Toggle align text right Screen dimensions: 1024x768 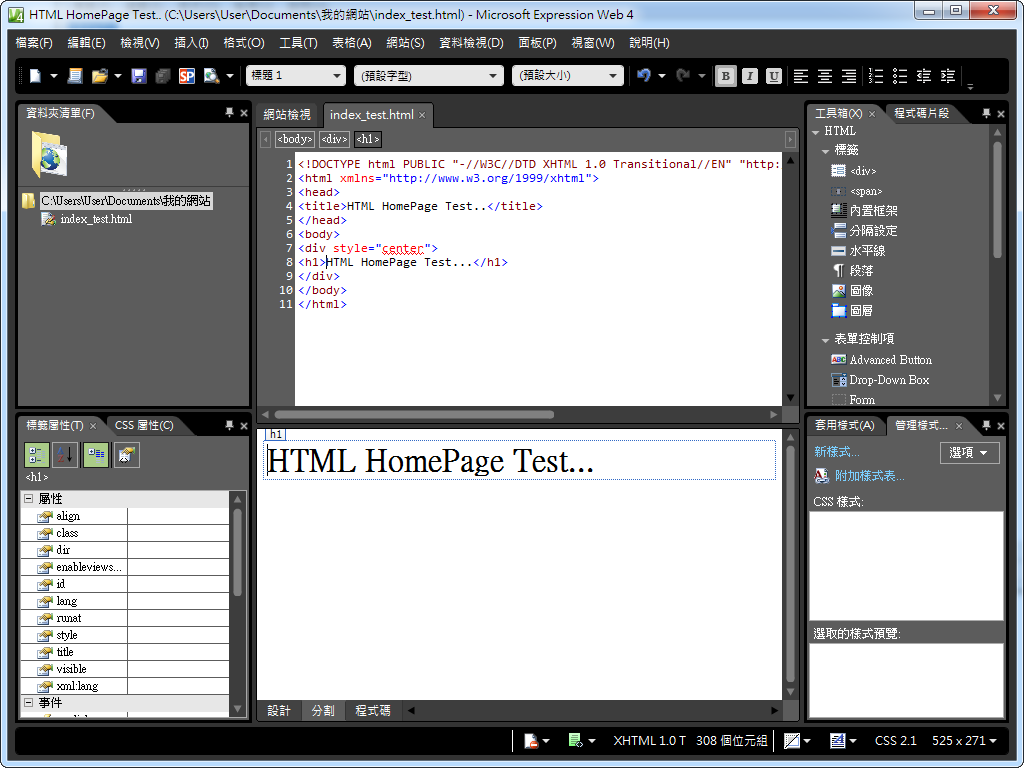coord(849,76)
